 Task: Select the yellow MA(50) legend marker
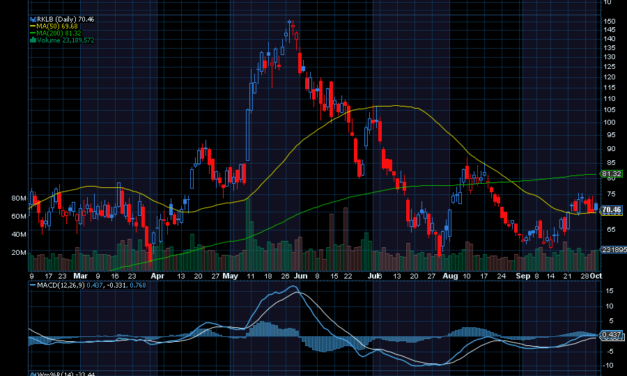[33, 26]
